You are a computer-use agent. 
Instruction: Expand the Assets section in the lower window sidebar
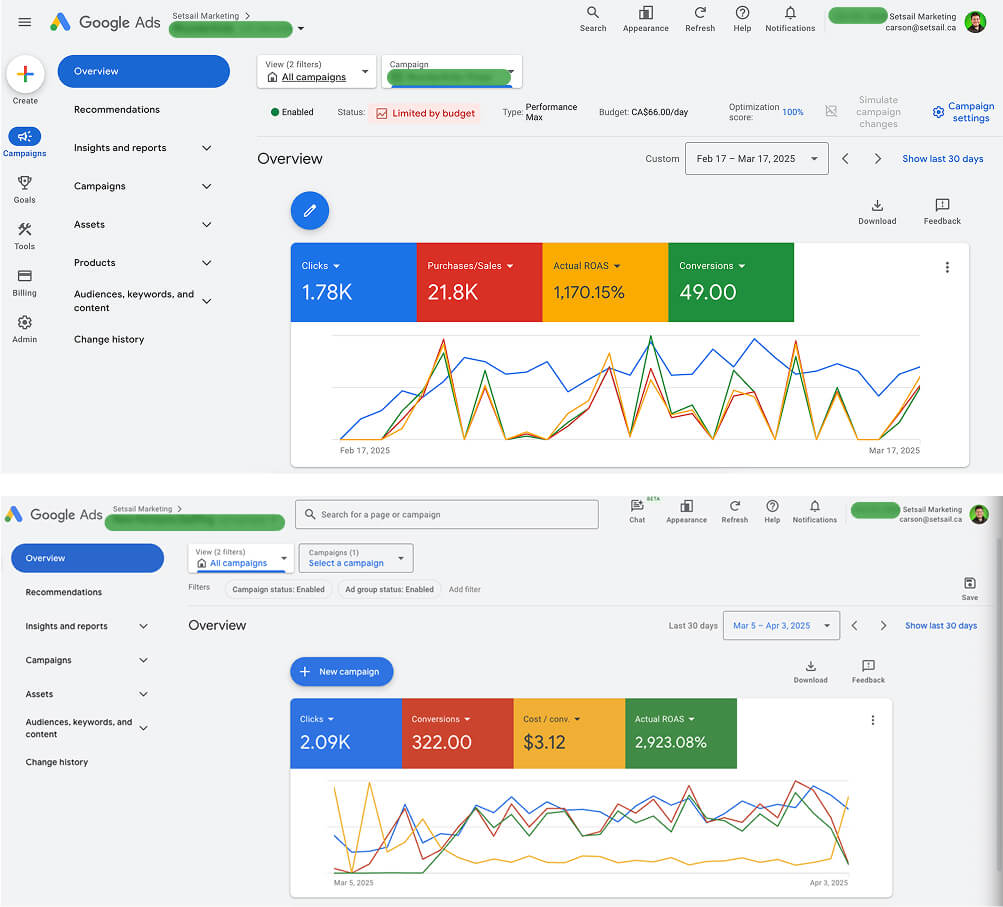(143, 694)
